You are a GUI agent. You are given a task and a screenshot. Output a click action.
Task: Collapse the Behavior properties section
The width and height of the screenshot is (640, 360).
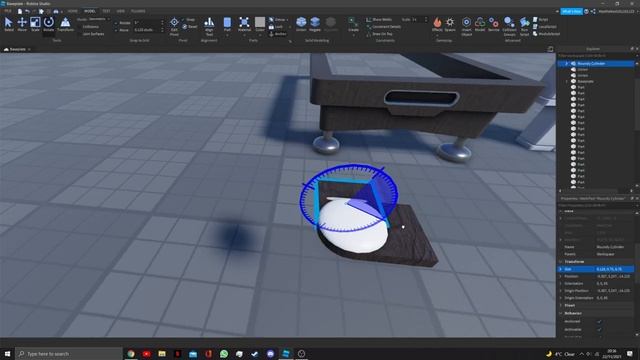coord(561,313)
